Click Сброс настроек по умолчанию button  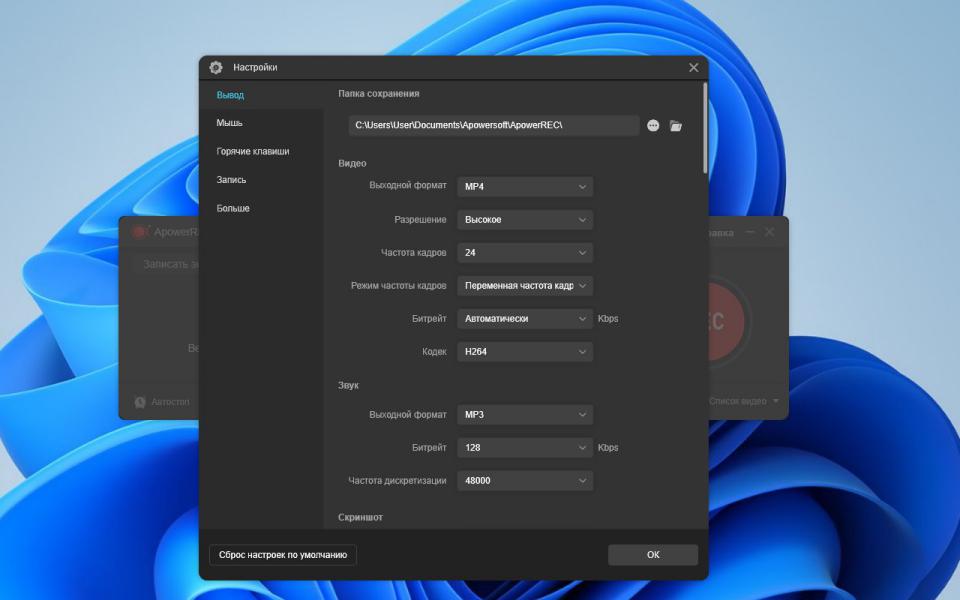(x=283, y=555)
